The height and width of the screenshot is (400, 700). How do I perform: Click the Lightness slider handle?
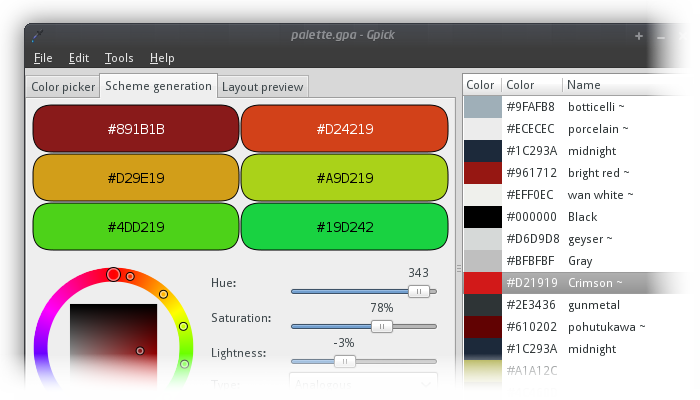point(345,361)
